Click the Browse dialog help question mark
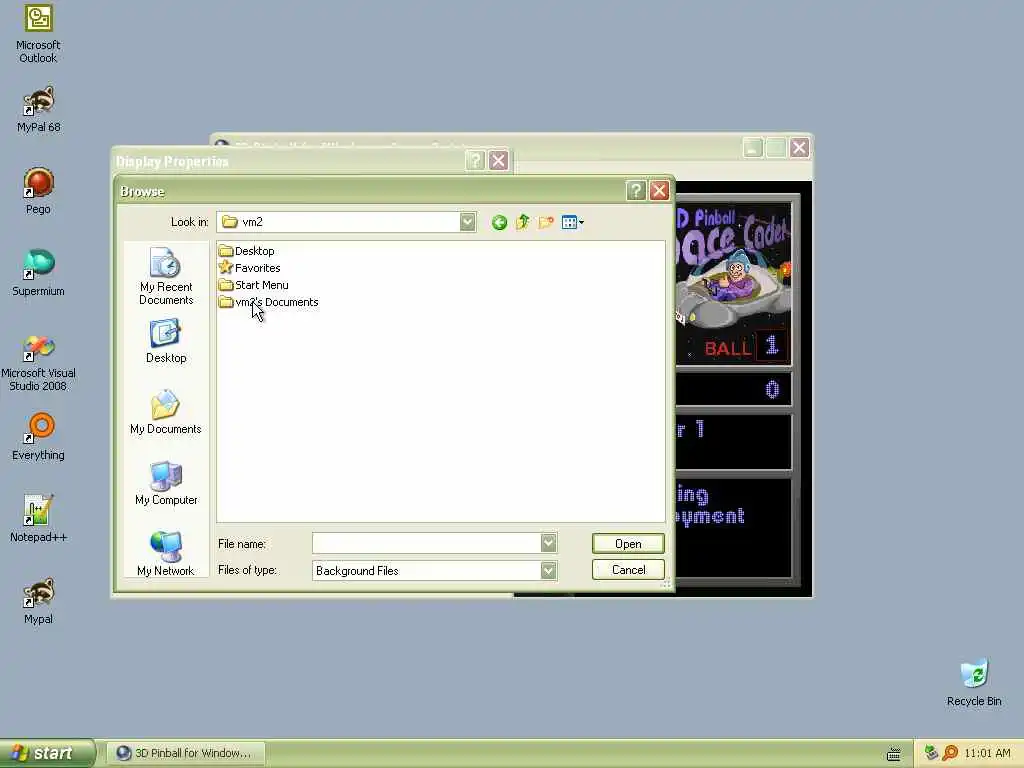1024x768 pixels. coord(636,191)
